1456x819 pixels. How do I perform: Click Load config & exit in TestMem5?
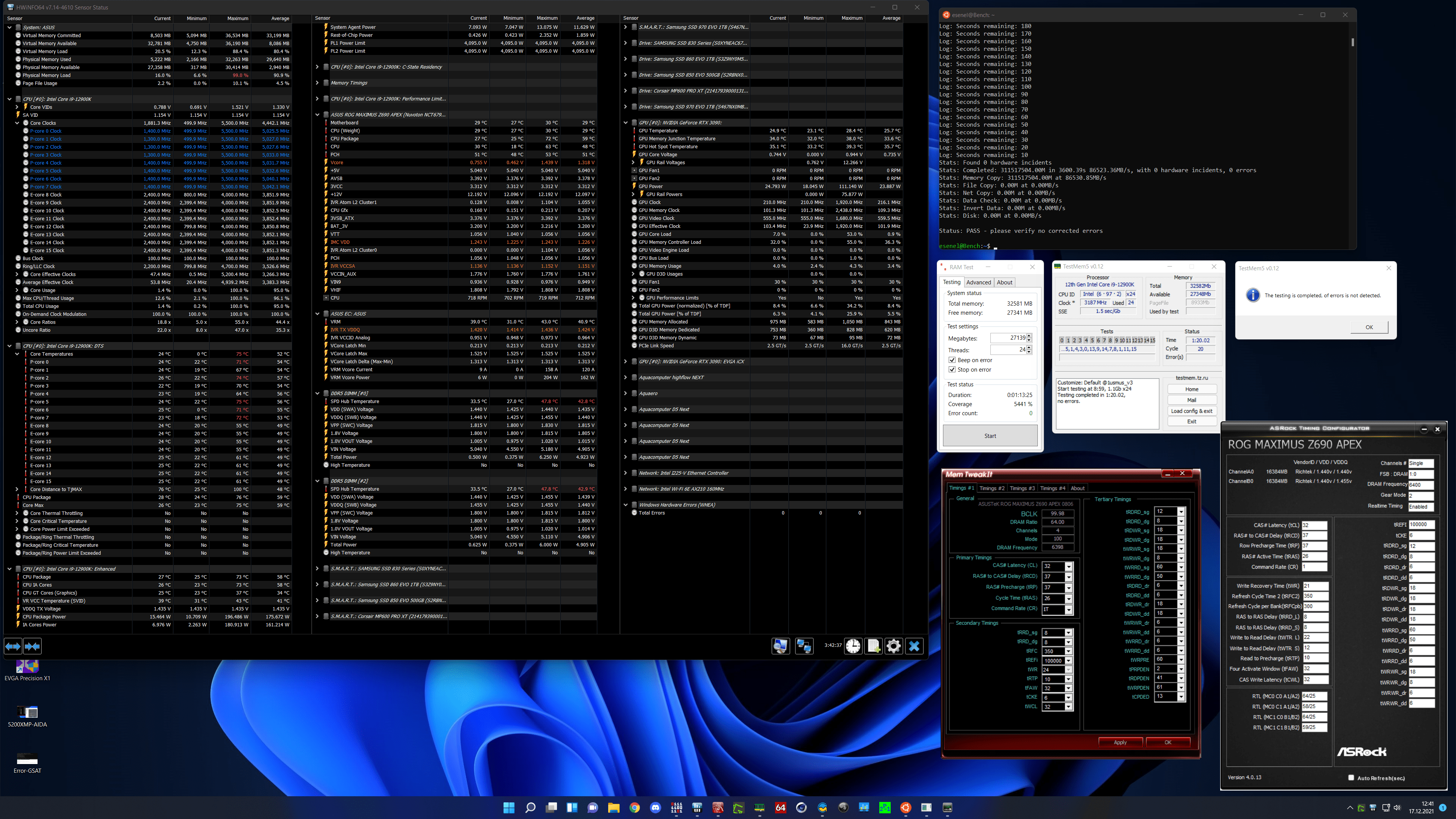coord(1191,411)
